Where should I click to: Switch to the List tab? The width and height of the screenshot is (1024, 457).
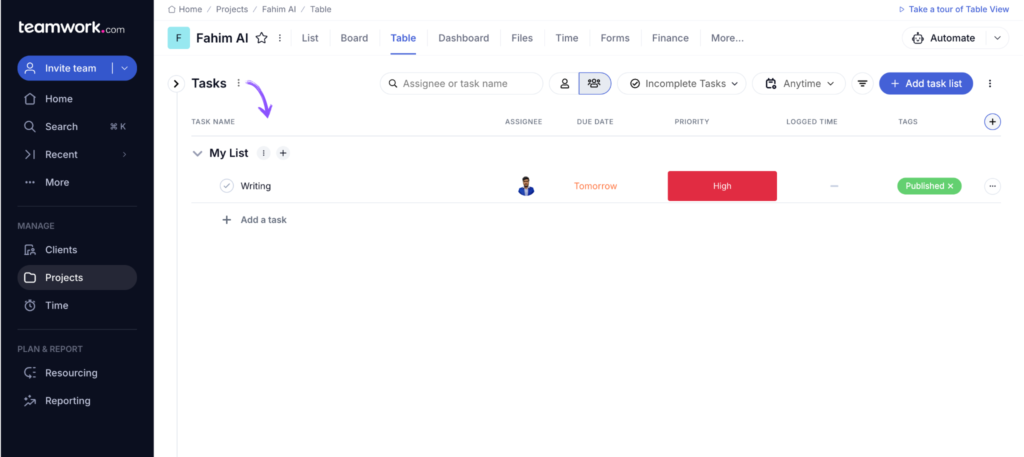click(x=310, y=38)
